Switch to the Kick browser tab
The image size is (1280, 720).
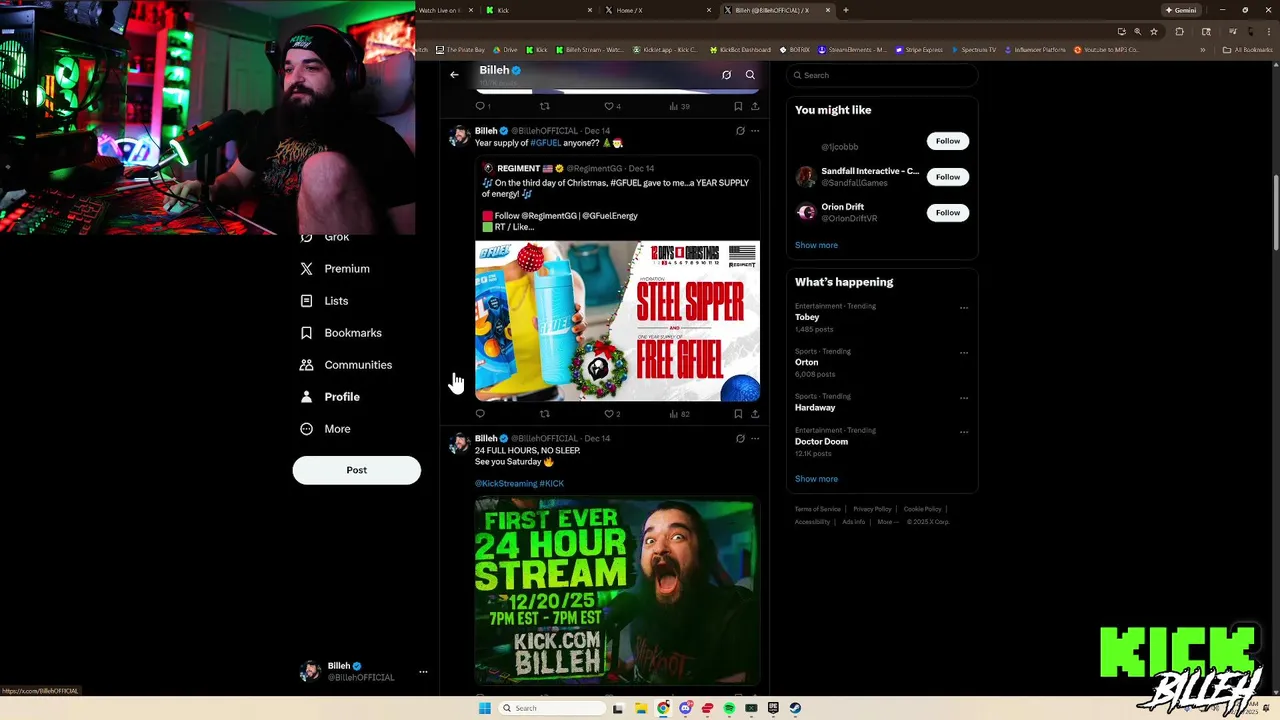[537, 10]
